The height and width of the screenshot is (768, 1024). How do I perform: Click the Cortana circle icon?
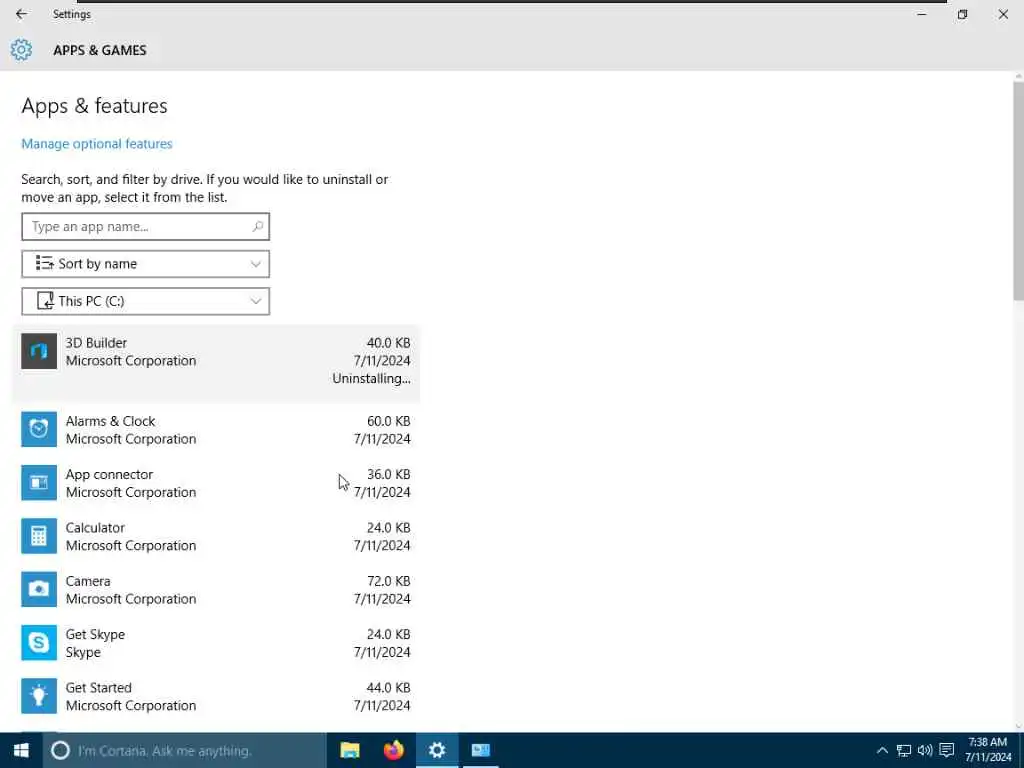tap(60, 750)
